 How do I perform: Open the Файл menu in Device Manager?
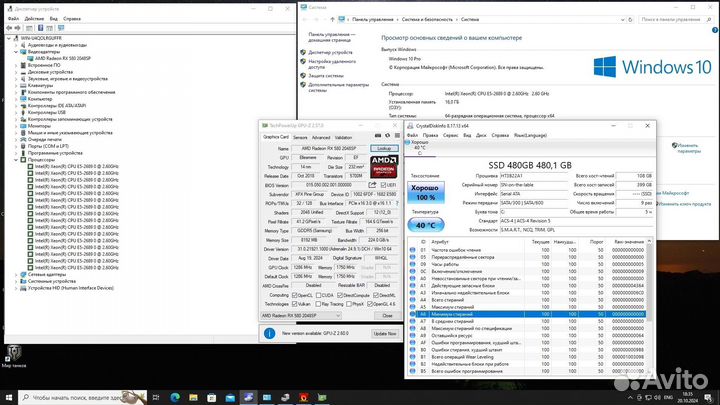point(13,19)
